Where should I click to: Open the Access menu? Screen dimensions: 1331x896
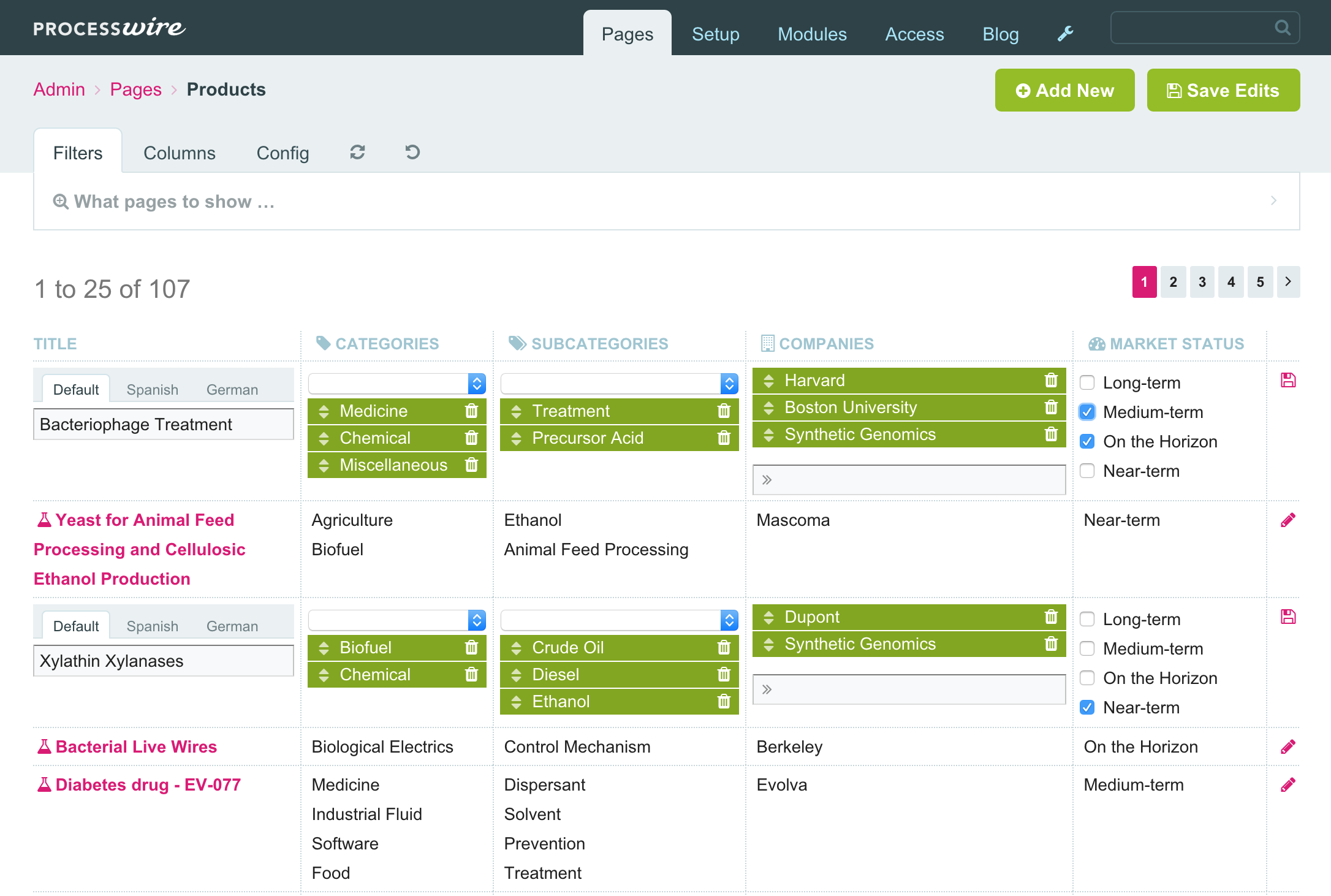point(914,34)
